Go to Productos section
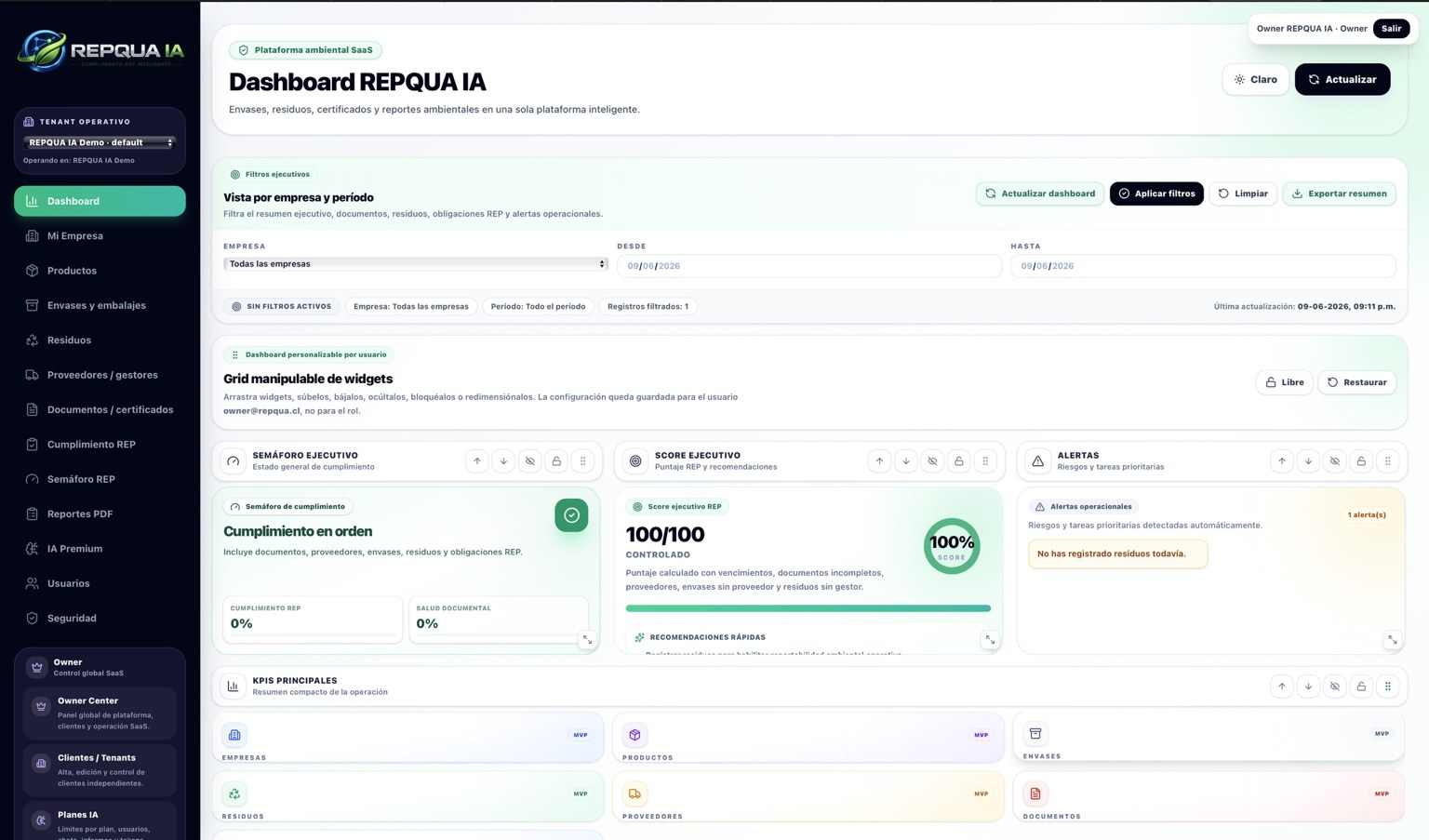Viewport: 1429px width, 840px height. pyautogui.click(x=100, y=271)
